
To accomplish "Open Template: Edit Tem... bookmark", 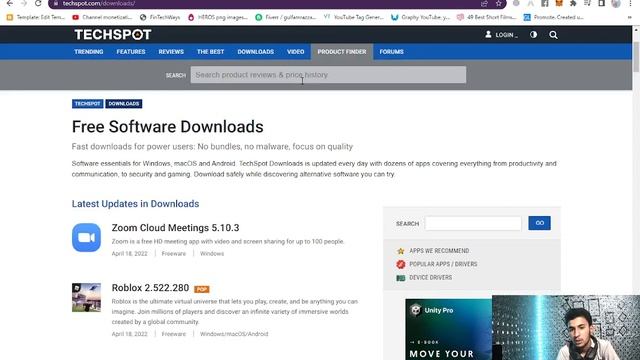I will click(x=36, y=17).
